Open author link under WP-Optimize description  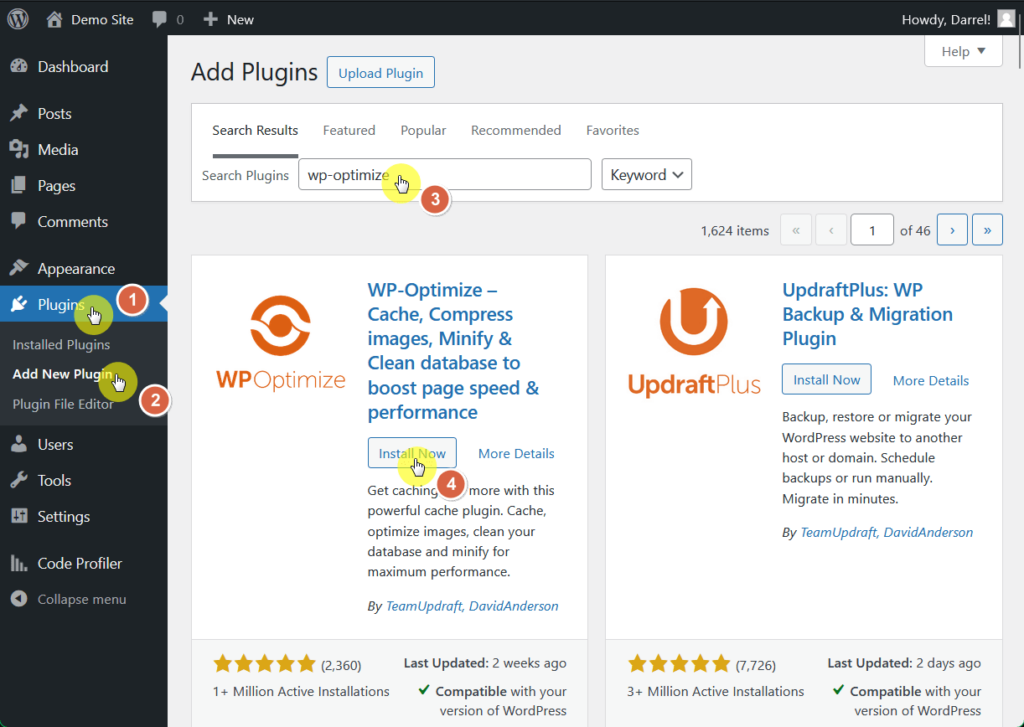tap(472, 606)
